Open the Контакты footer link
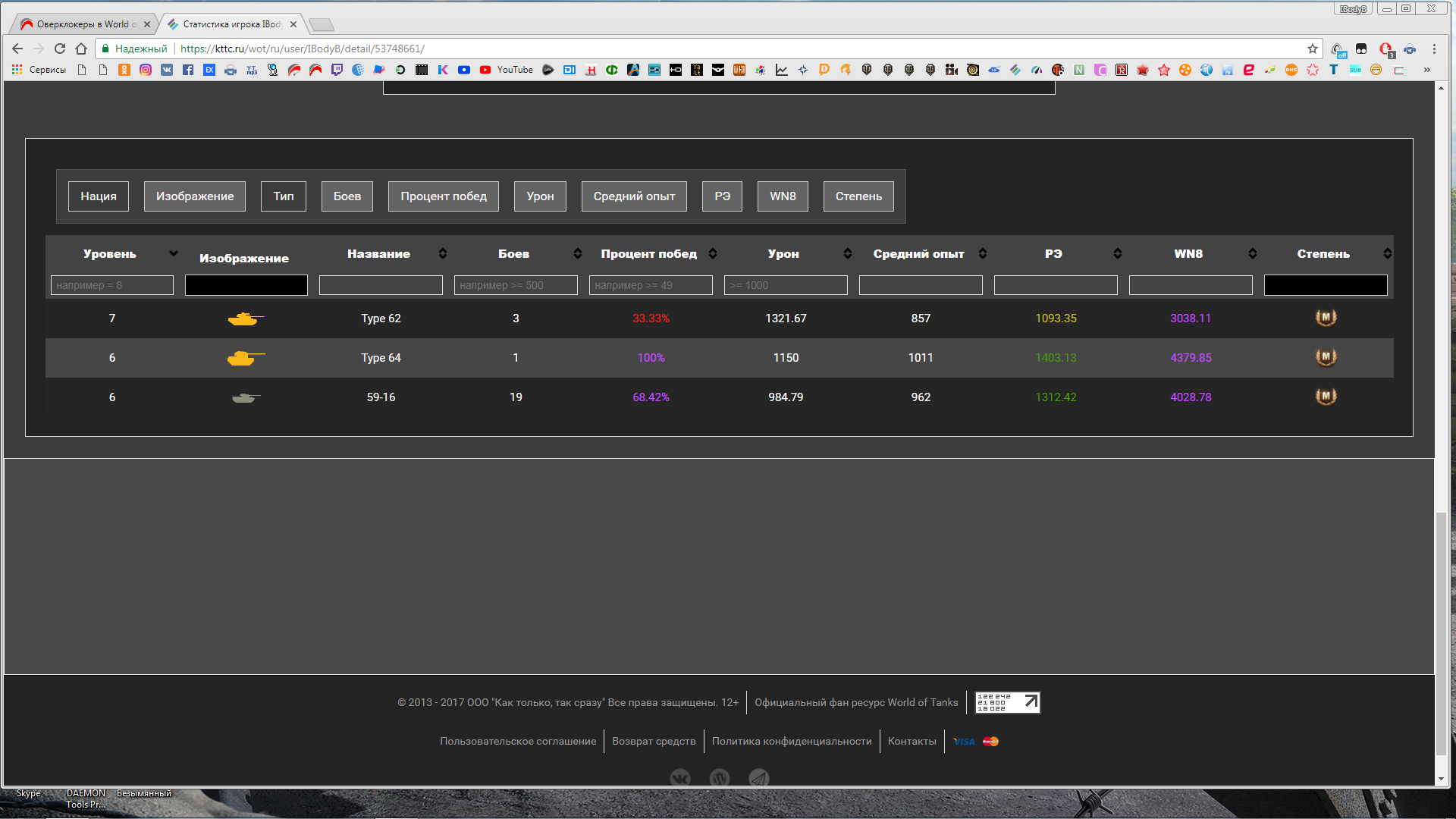 (912, 741)
